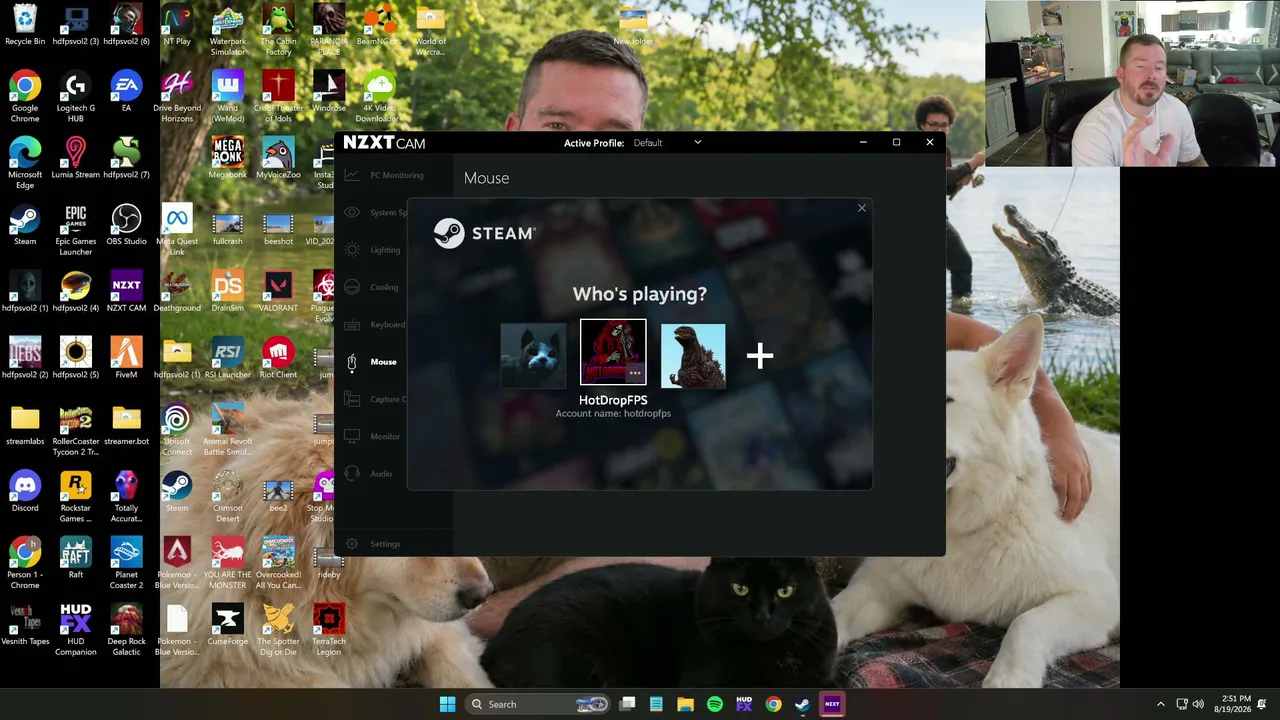The image size is (1280, 720).
Task: Select the New folder on the desktop
Action: click(x=633, y=25)
